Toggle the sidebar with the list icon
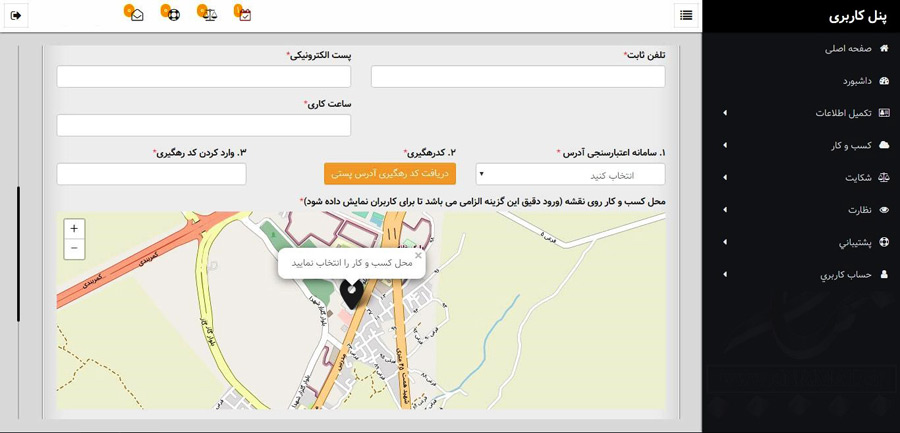 tap(686, 15)
